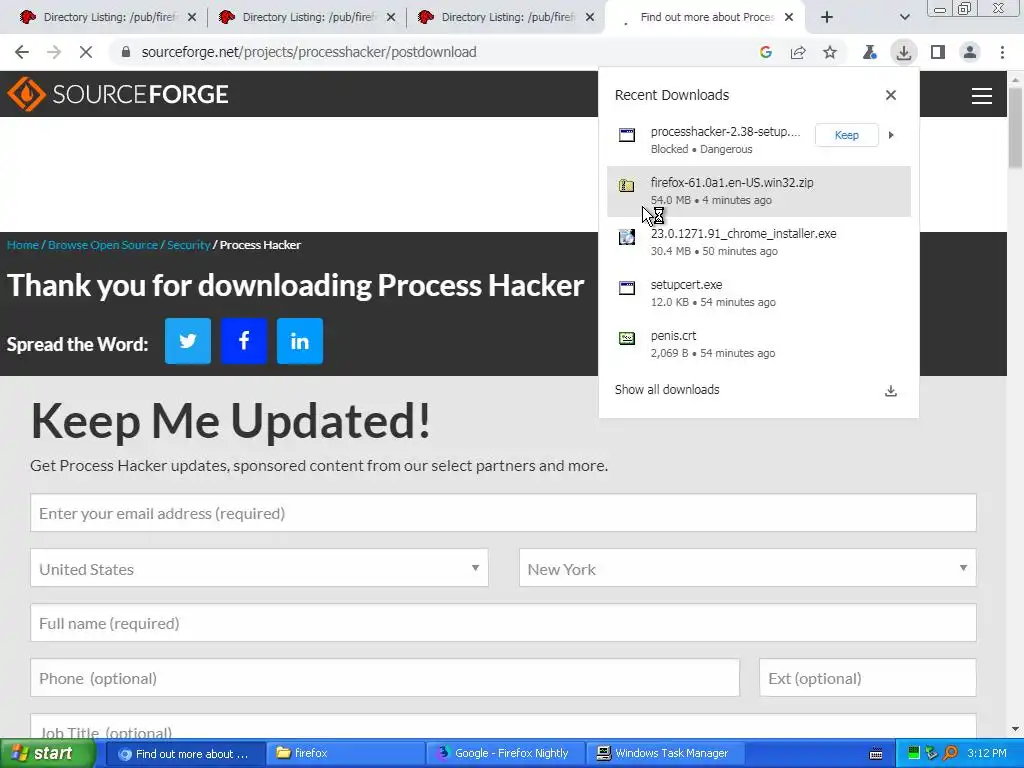
Task: Share on Facebook
Action: (x=244, y=341)
